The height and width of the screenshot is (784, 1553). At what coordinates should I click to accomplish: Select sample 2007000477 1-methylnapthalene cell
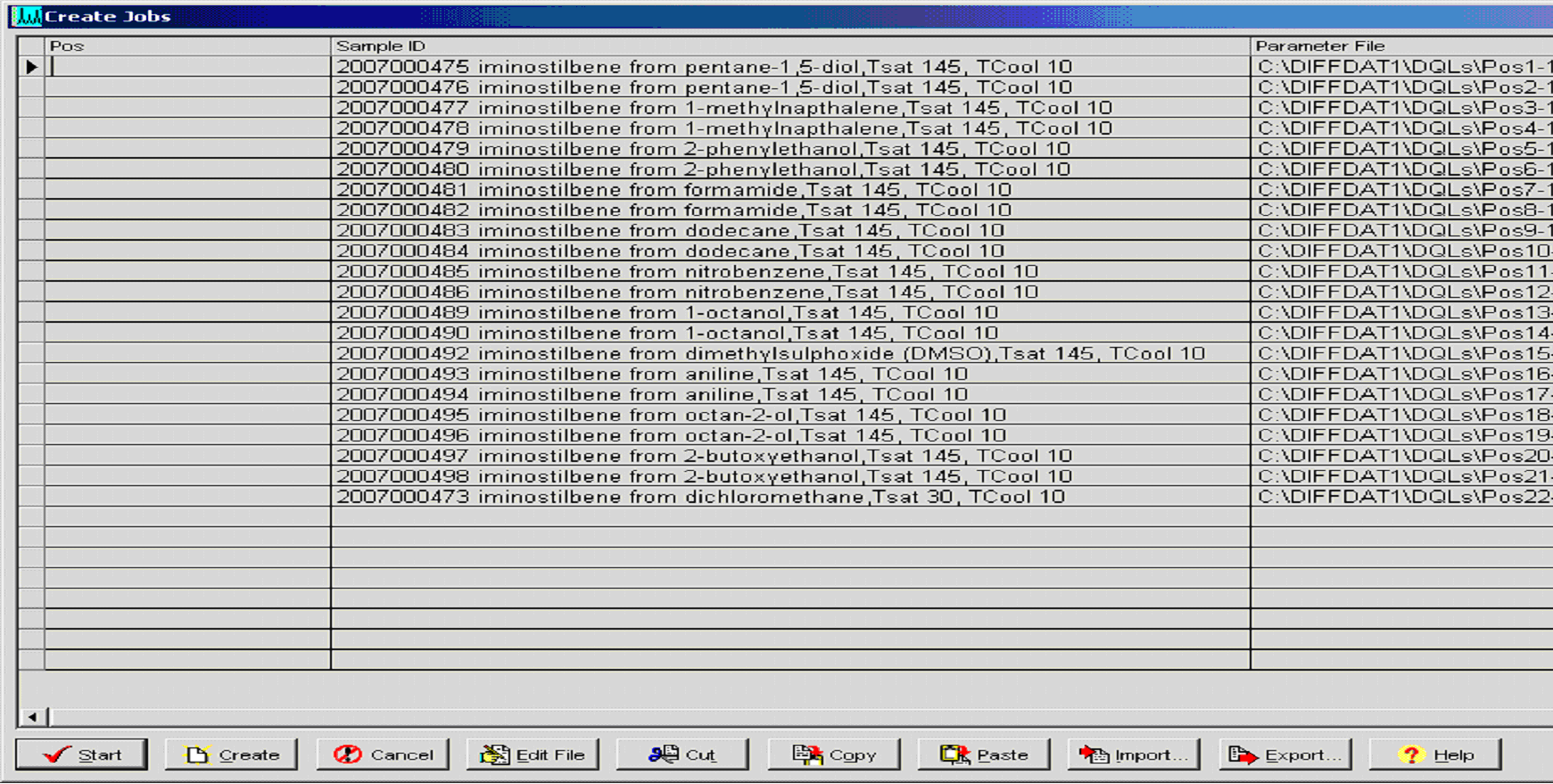pos(790,108)
